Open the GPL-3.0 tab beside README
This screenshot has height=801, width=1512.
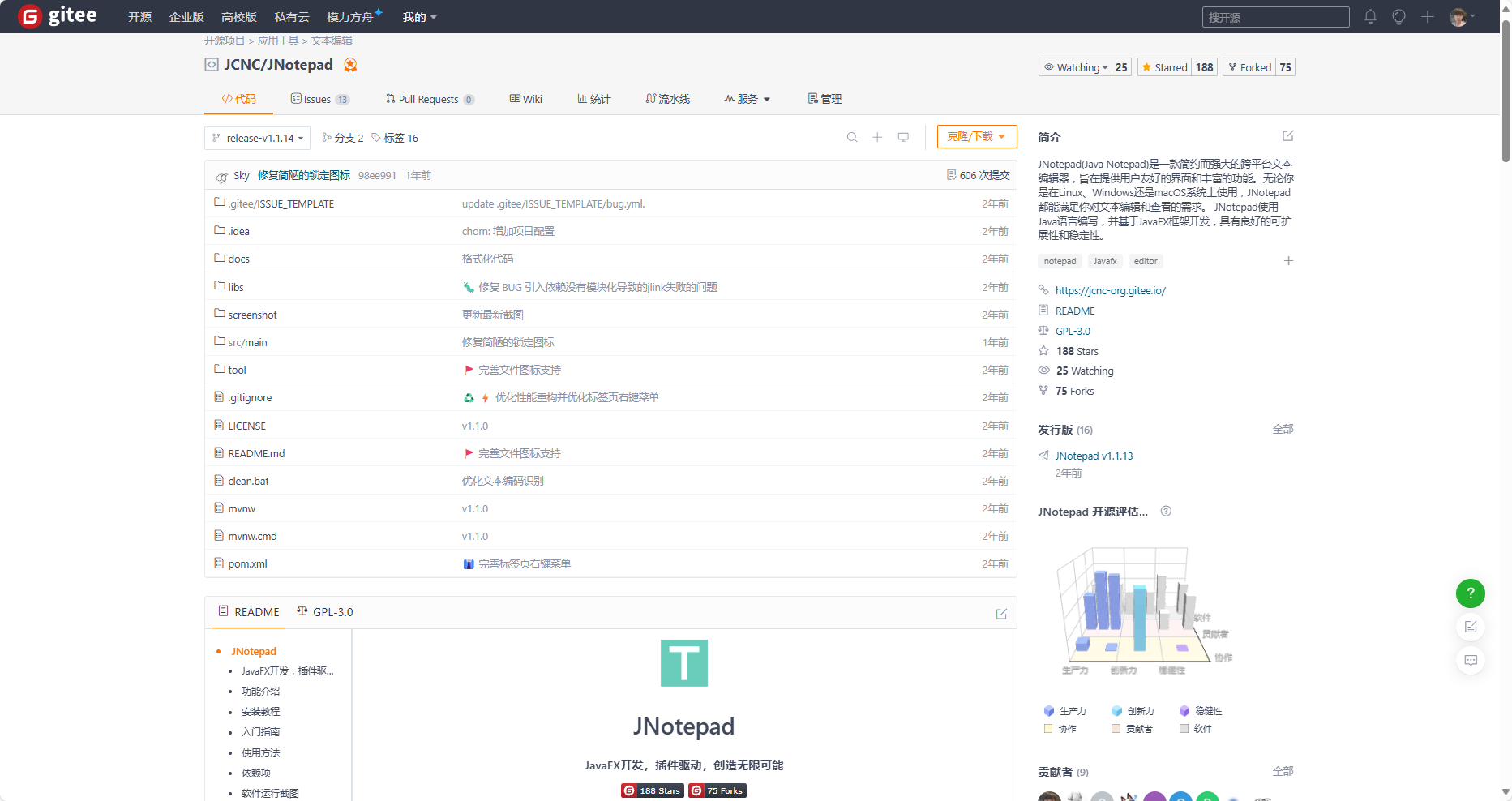coord(325,612)
